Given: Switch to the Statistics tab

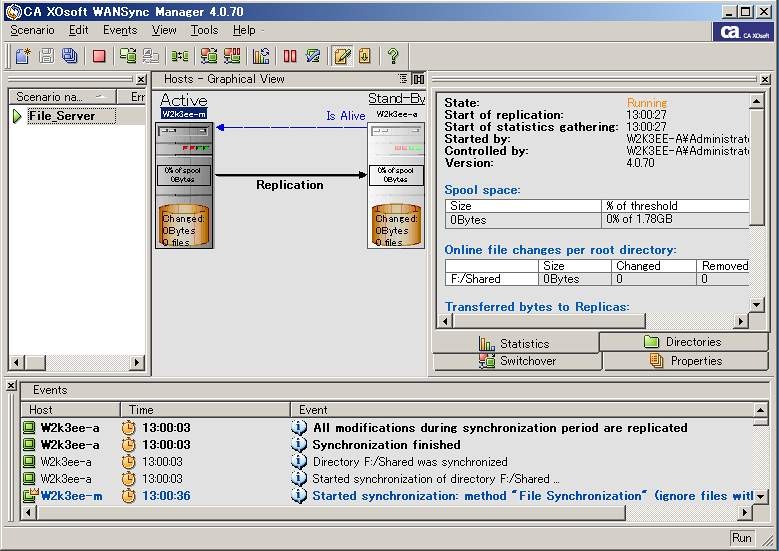Looking at the screenshot, I should pos(515,343).
